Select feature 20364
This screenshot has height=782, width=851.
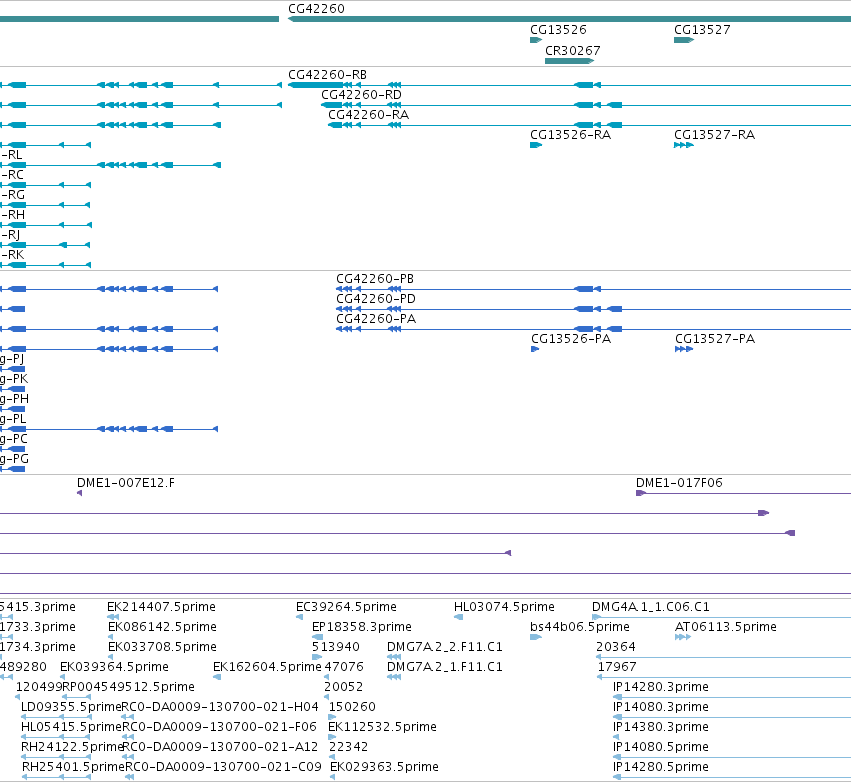615,647
